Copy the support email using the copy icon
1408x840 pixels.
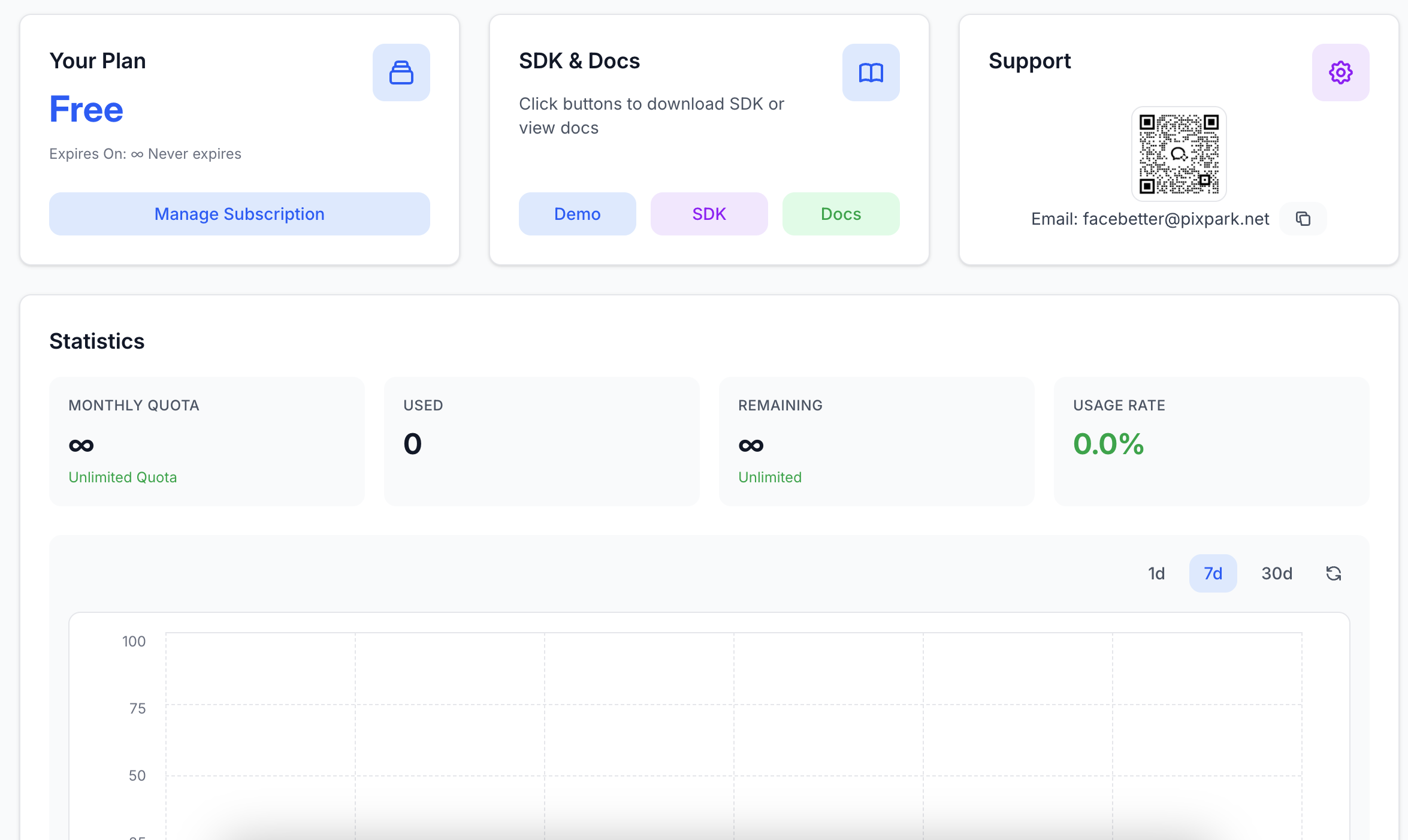1304,218
